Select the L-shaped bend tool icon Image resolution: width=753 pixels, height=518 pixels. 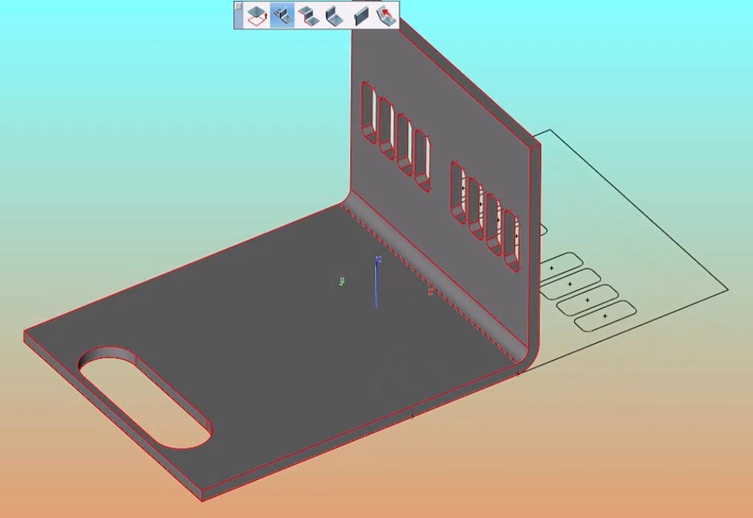(x=334, y=15)
